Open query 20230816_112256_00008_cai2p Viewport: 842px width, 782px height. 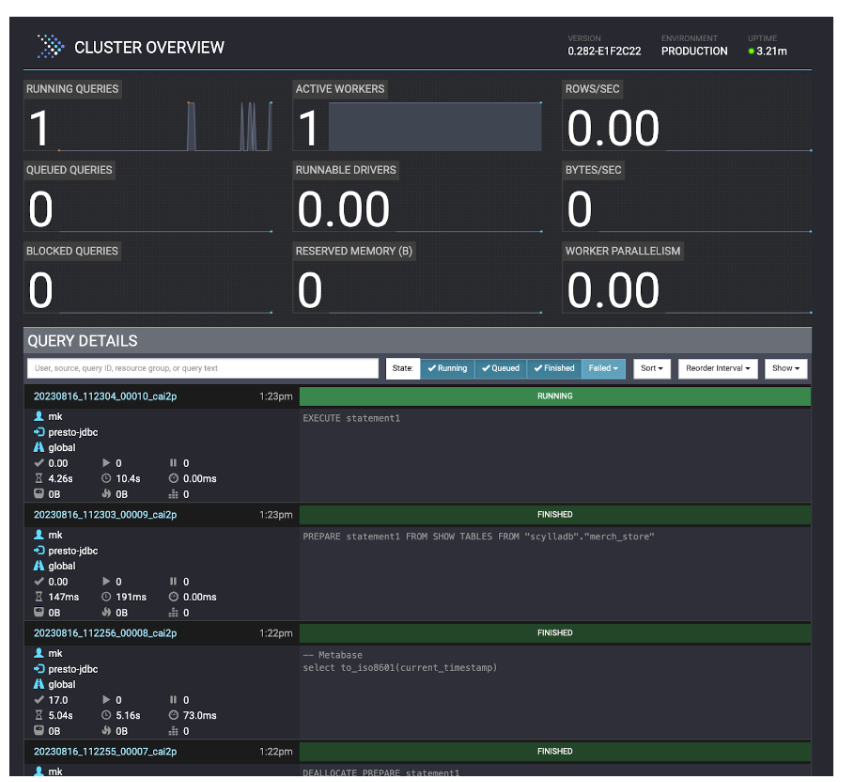(105, 633)
